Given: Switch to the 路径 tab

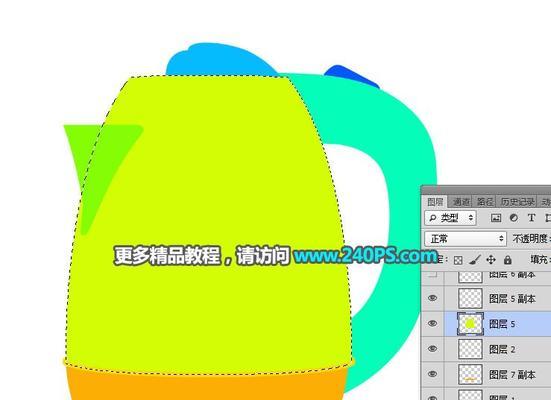Looking at the screenshot, I should (485, 202).
